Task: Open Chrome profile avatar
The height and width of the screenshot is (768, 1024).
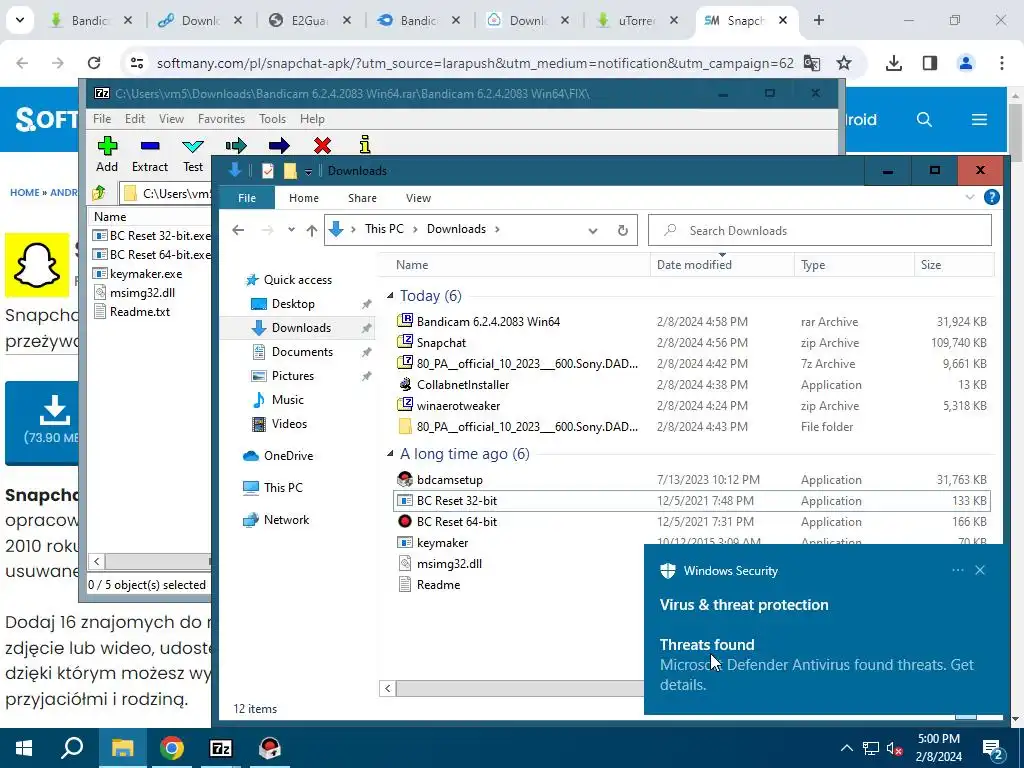Action: click(x=965, y=63)
